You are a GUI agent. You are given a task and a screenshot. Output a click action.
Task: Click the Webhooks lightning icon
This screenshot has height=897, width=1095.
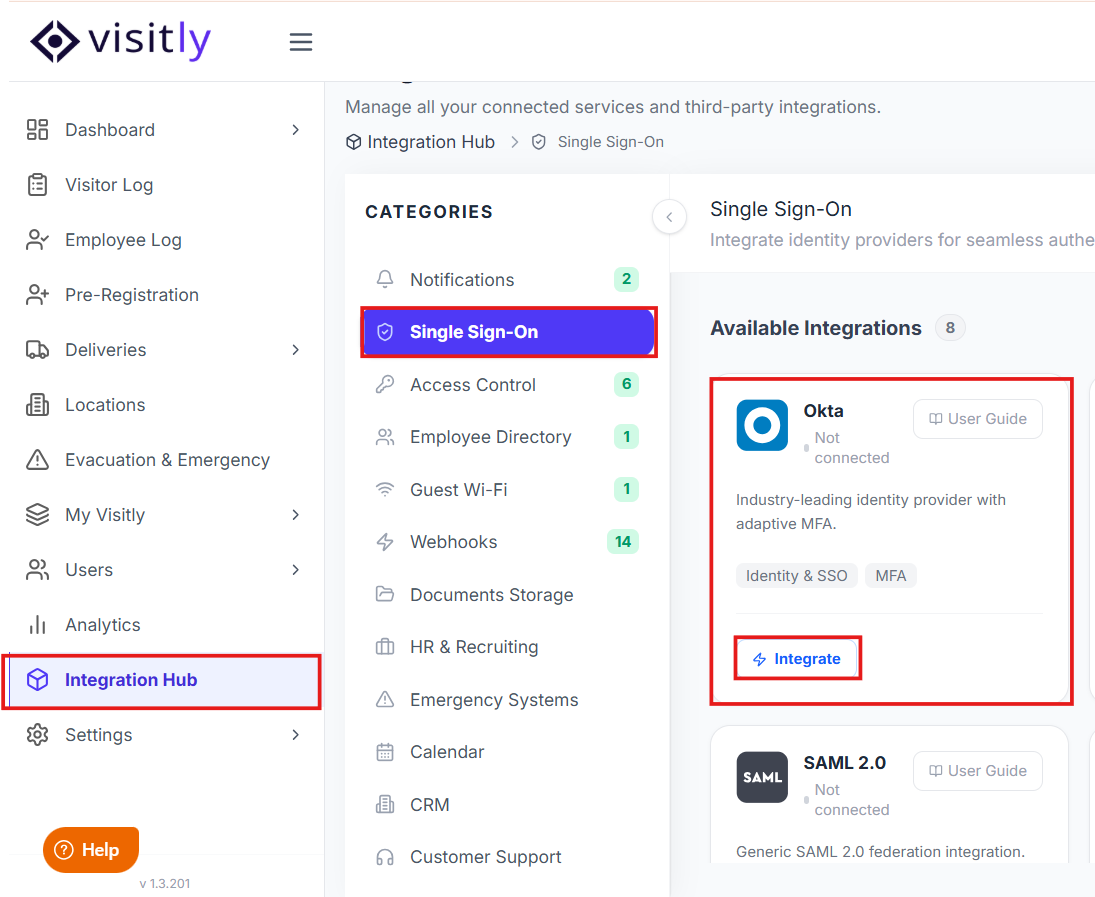click(x=385, y=542)
